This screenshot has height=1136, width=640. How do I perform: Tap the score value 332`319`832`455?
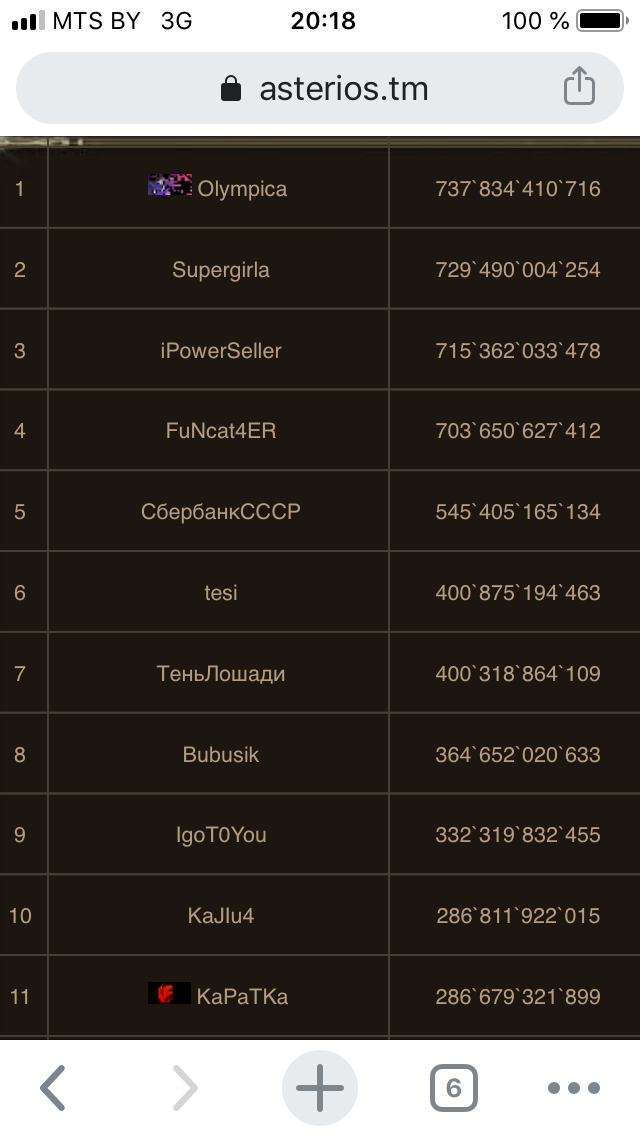tap(518, 835)
